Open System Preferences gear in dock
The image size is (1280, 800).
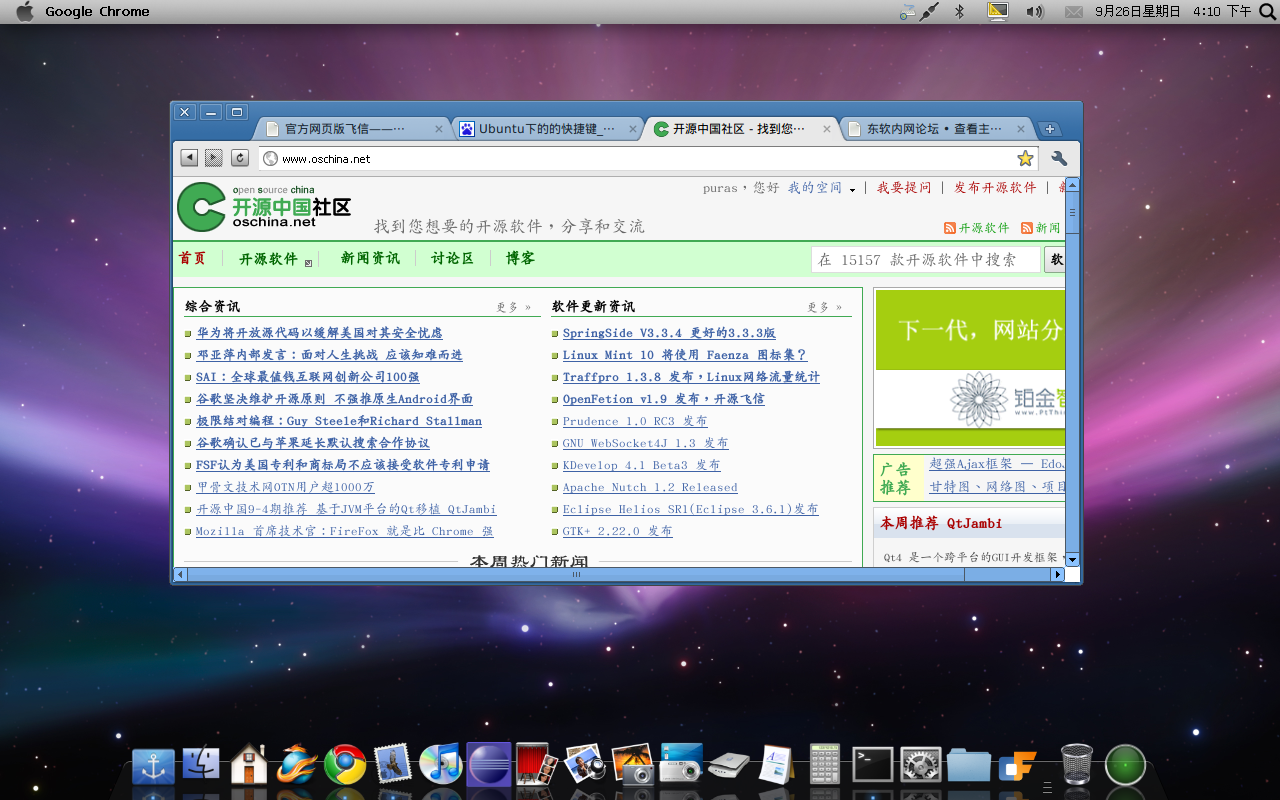[920, 765]
